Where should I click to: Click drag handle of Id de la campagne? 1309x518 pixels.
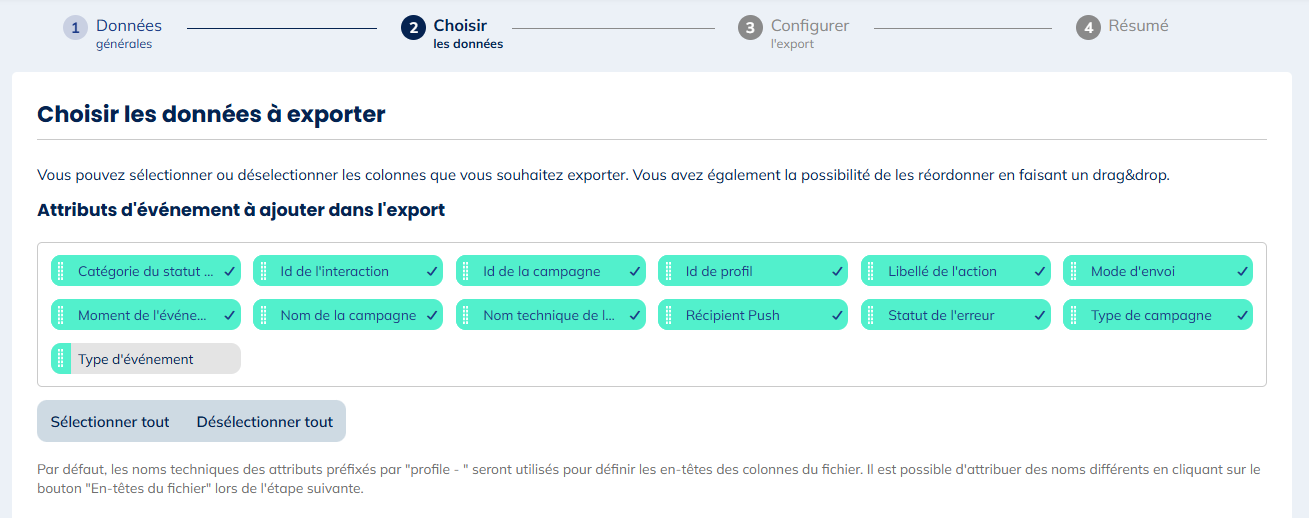(466, 271)
